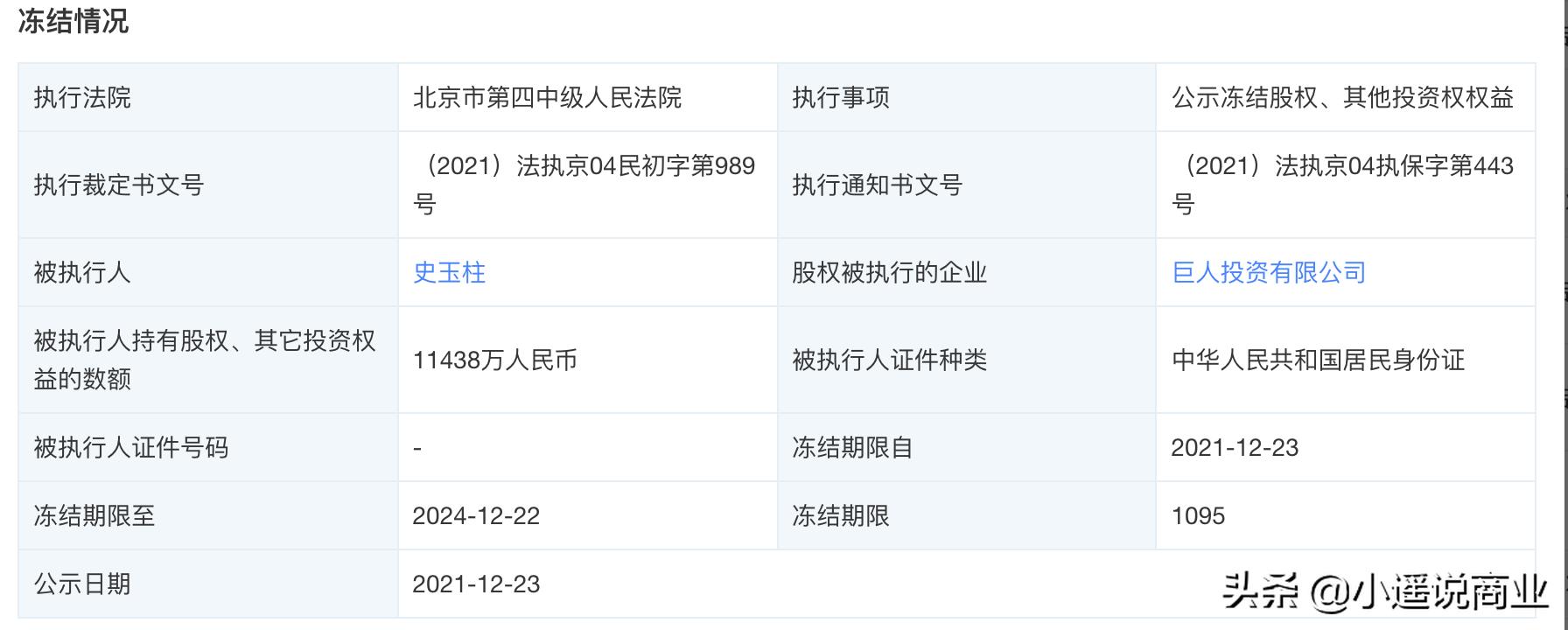The height and width of the screenshot is (630, 1568).
Task: Open the 史玉柱 person link
Action: click(449, 272)
